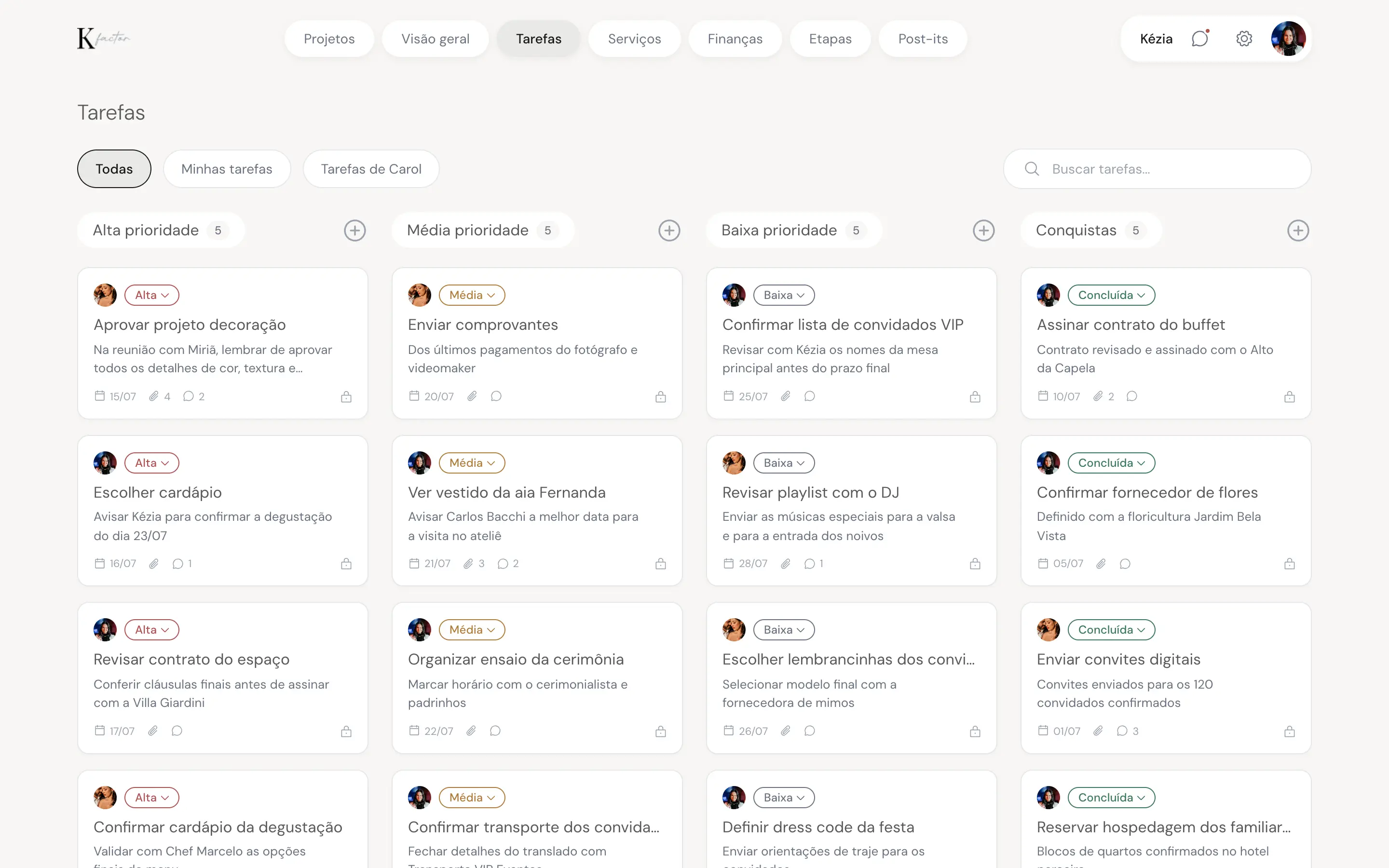This screenshot has height=868, width=1389.
Task: Add a task to Alta prioridade
Action: pos(354,230)
